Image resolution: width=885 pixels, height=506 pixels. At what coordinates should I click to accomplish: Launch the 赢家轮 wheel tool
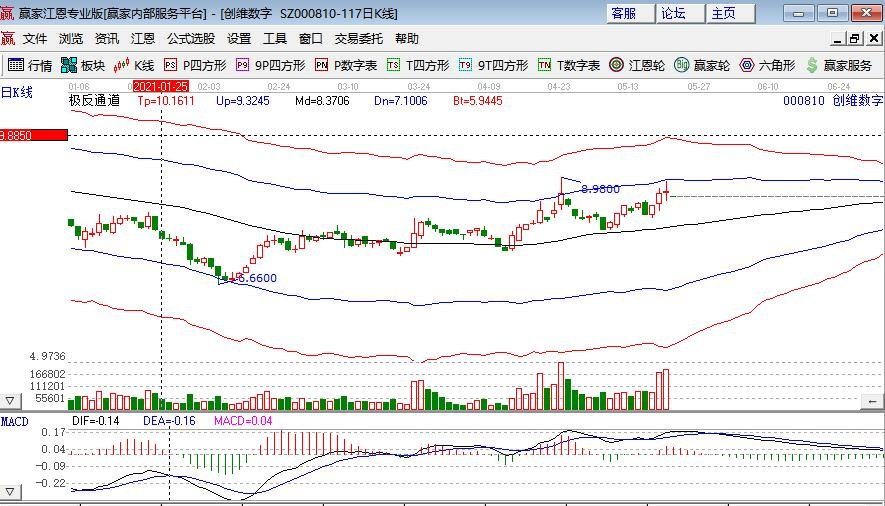pos(702,65)
